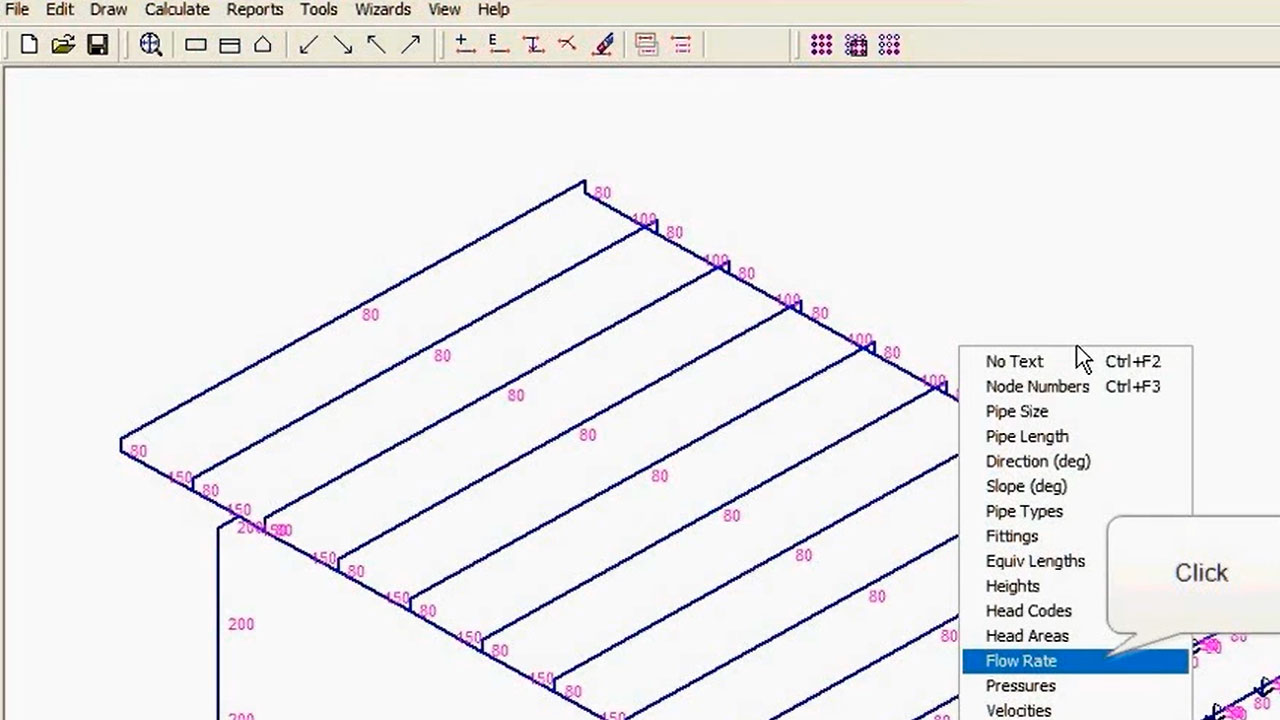Viewport: 1280px width, 720px height.
Task: Open the Wizards menu
Action: coord(383,10)
